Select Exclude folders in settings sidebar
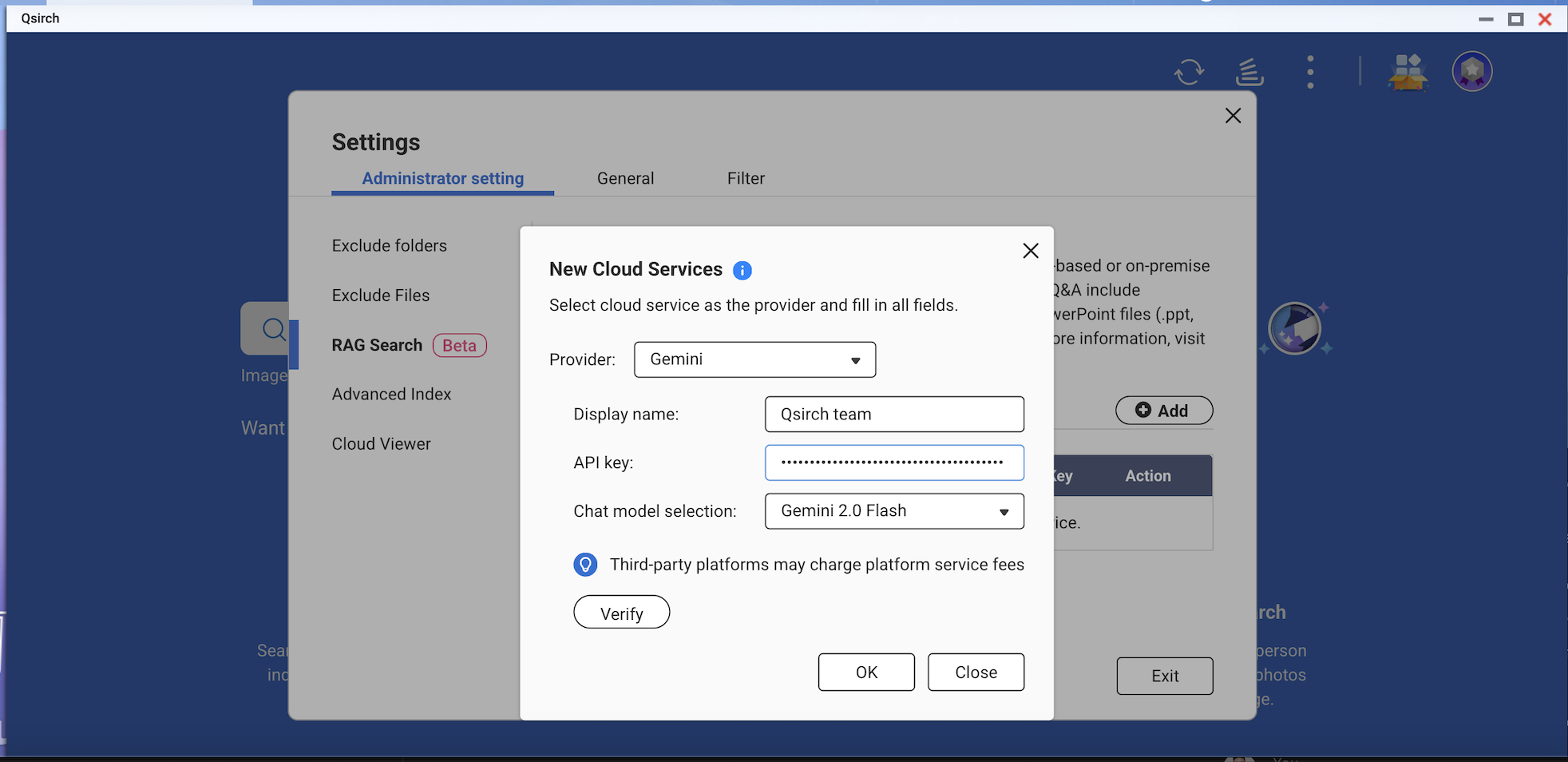1568x762 pixels. coord(390,246)
